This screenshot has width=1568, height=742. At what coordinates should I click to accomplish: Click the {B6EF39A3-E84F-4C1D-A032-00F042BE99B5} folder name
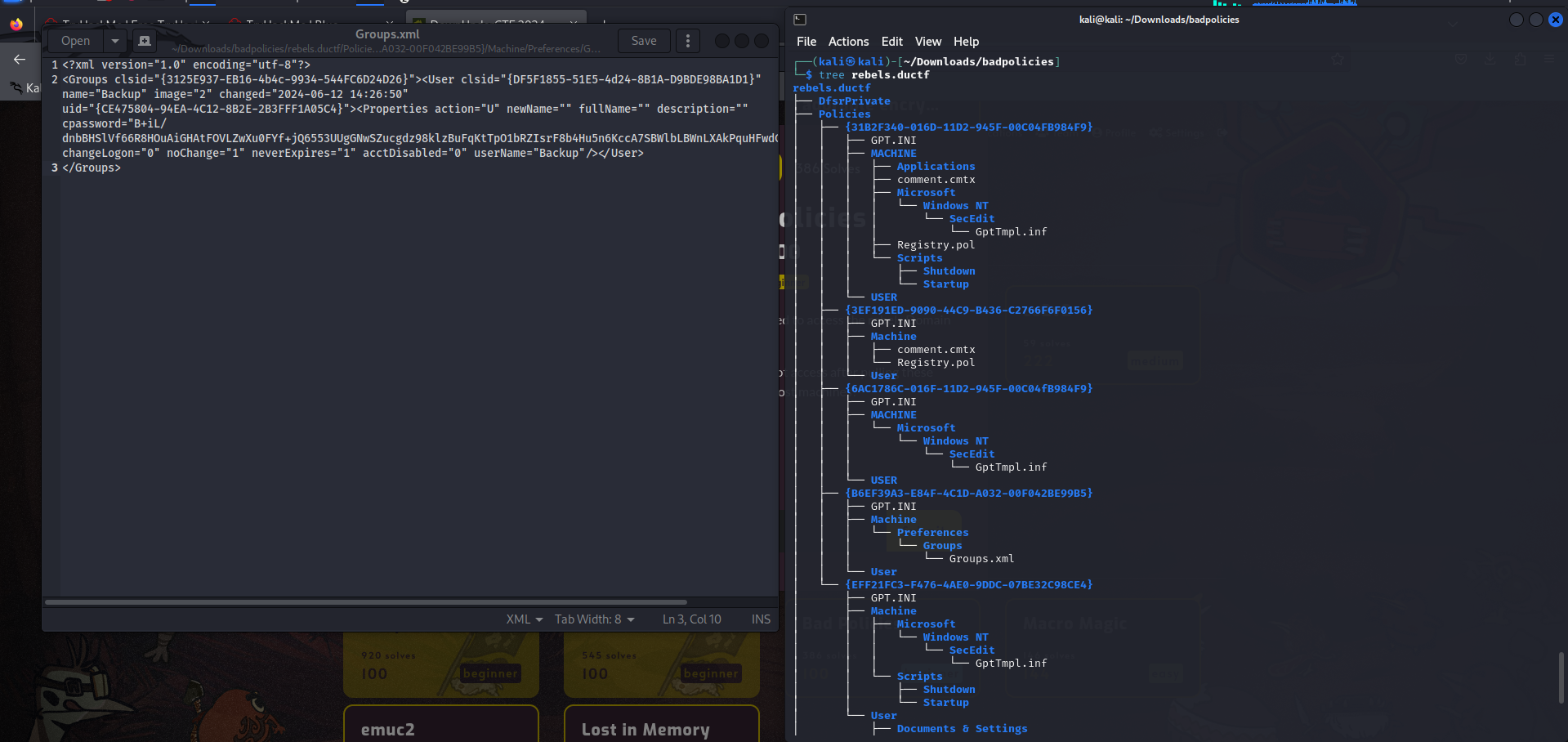969,493
